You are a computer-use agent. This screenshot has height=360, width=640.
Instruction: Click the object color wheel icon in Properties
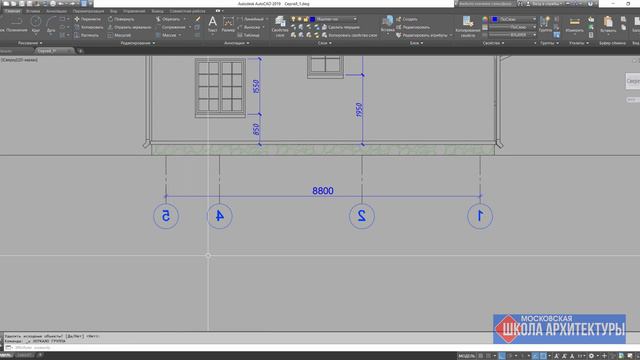[x=485, y=19]
